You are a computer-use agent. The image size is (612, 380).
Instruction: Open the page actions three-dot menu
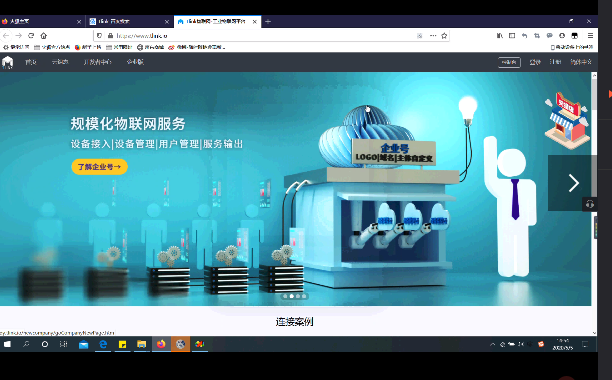[433, 36]
